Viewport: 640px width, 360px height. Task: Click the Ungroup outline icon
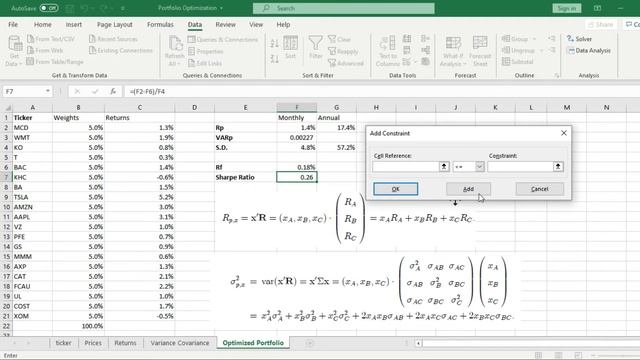tap(506, 50)
